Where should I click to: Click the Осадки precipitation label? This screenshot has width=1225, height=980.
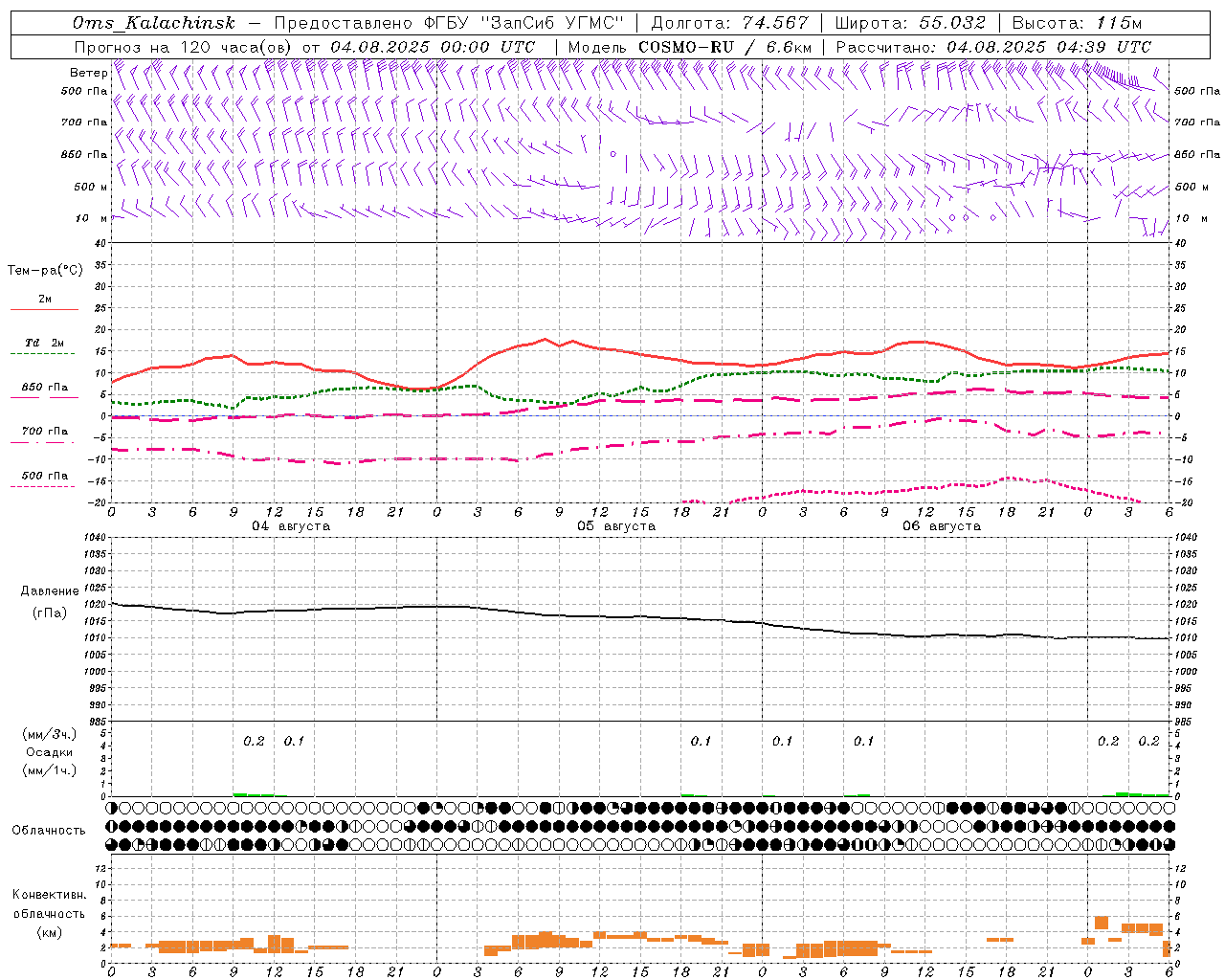[x=50, y=752]
